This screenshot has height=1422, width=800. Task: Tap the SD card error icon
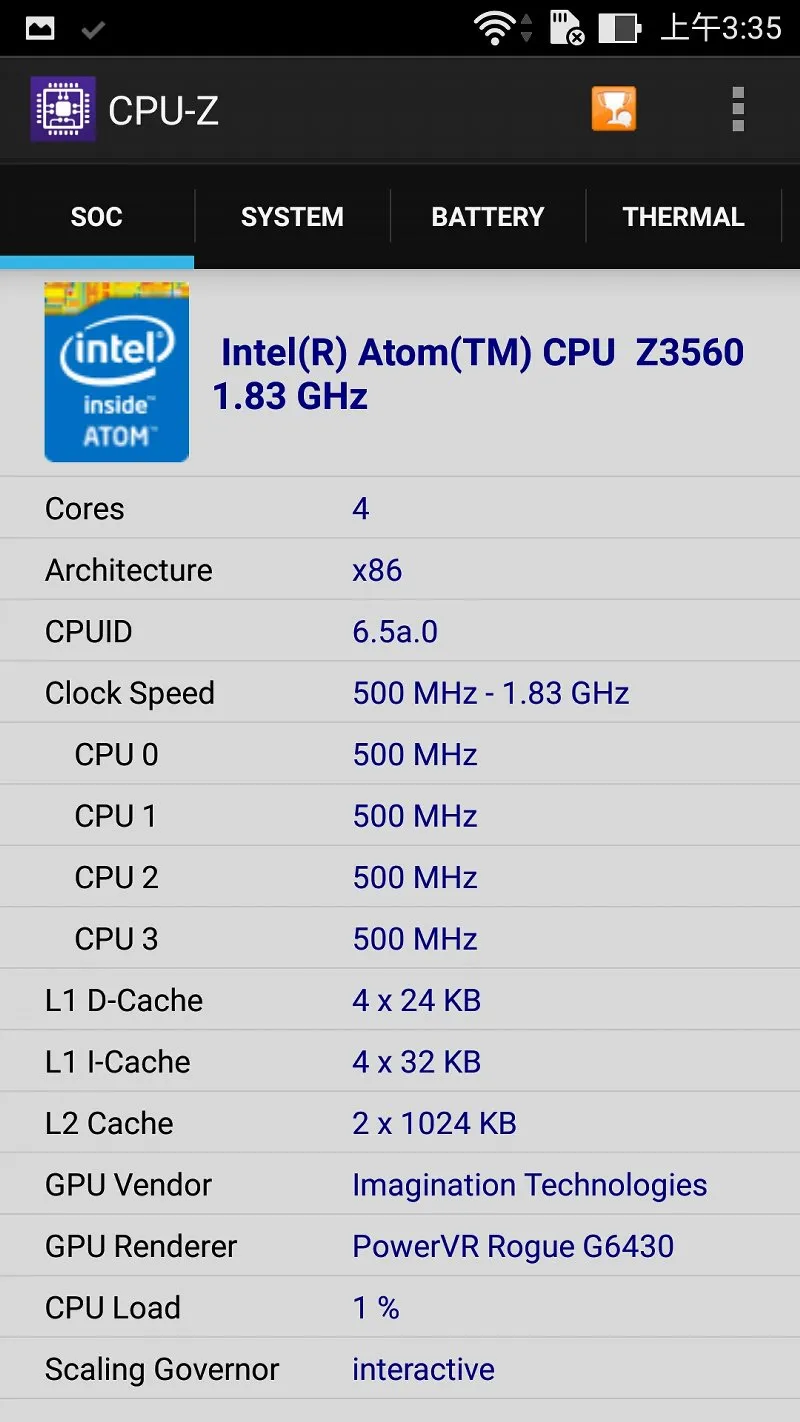pos(568,28)
